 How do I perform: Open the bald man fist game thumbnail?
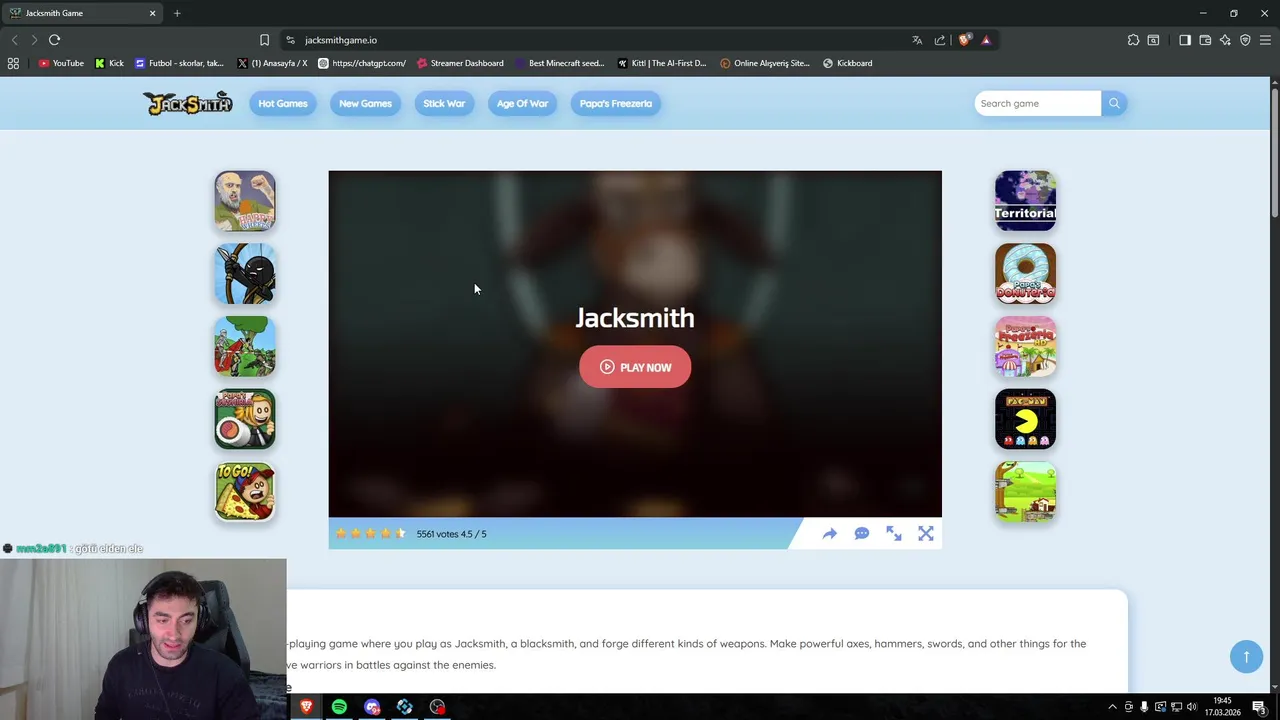245,201
